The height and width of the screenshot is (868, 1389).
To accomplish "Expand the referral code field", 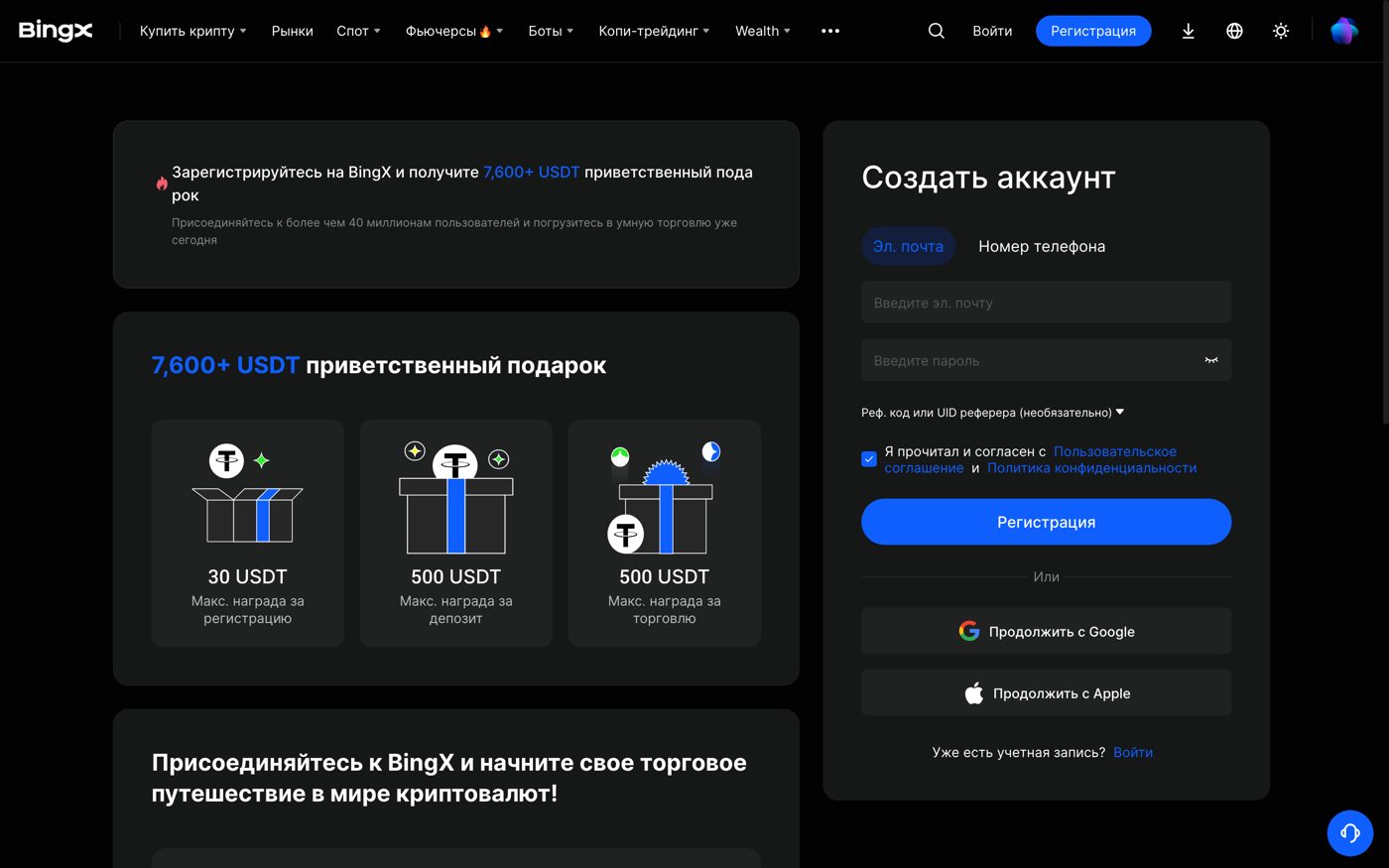I will pyautogui.click(x=992, y=413).
